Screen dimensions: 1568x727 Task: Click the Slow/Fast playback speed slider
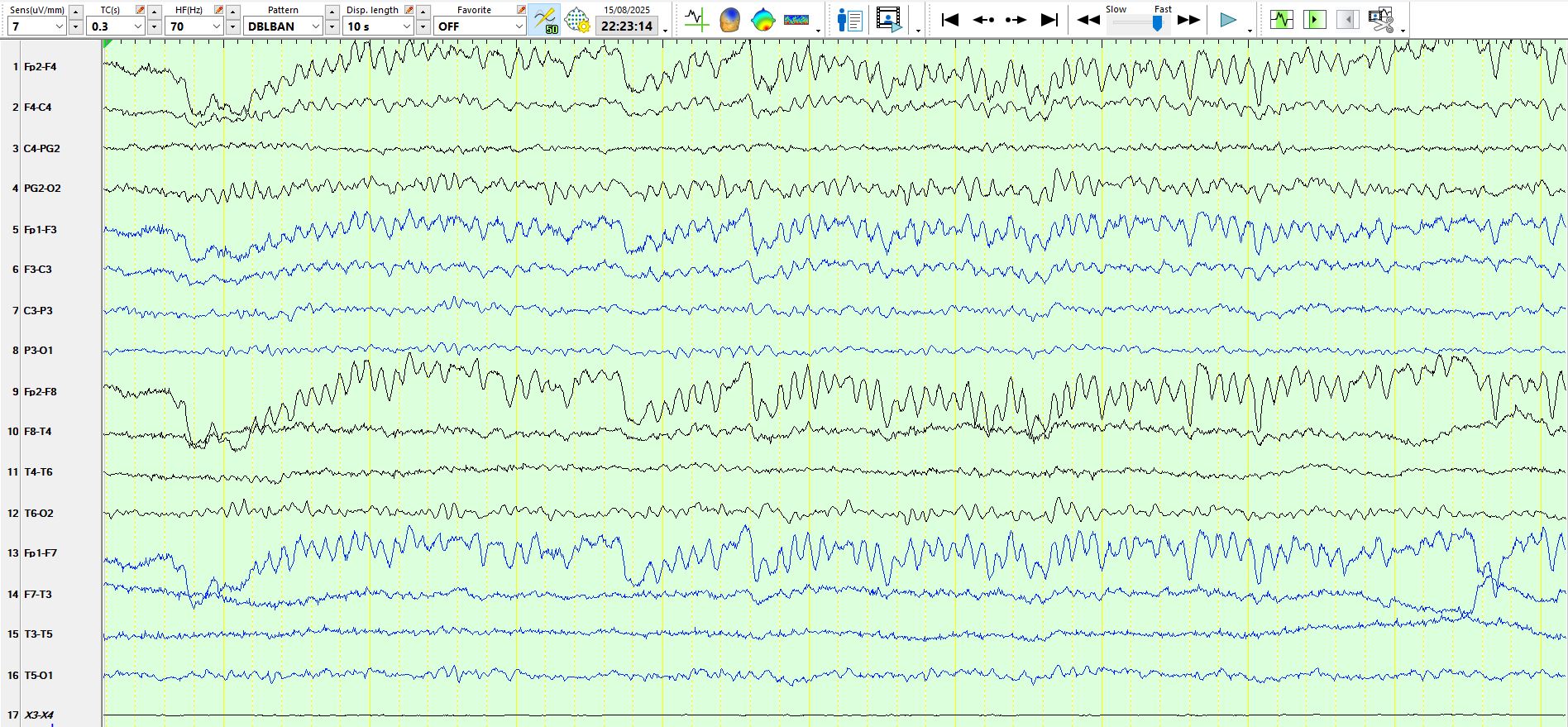pos(1140,23)
